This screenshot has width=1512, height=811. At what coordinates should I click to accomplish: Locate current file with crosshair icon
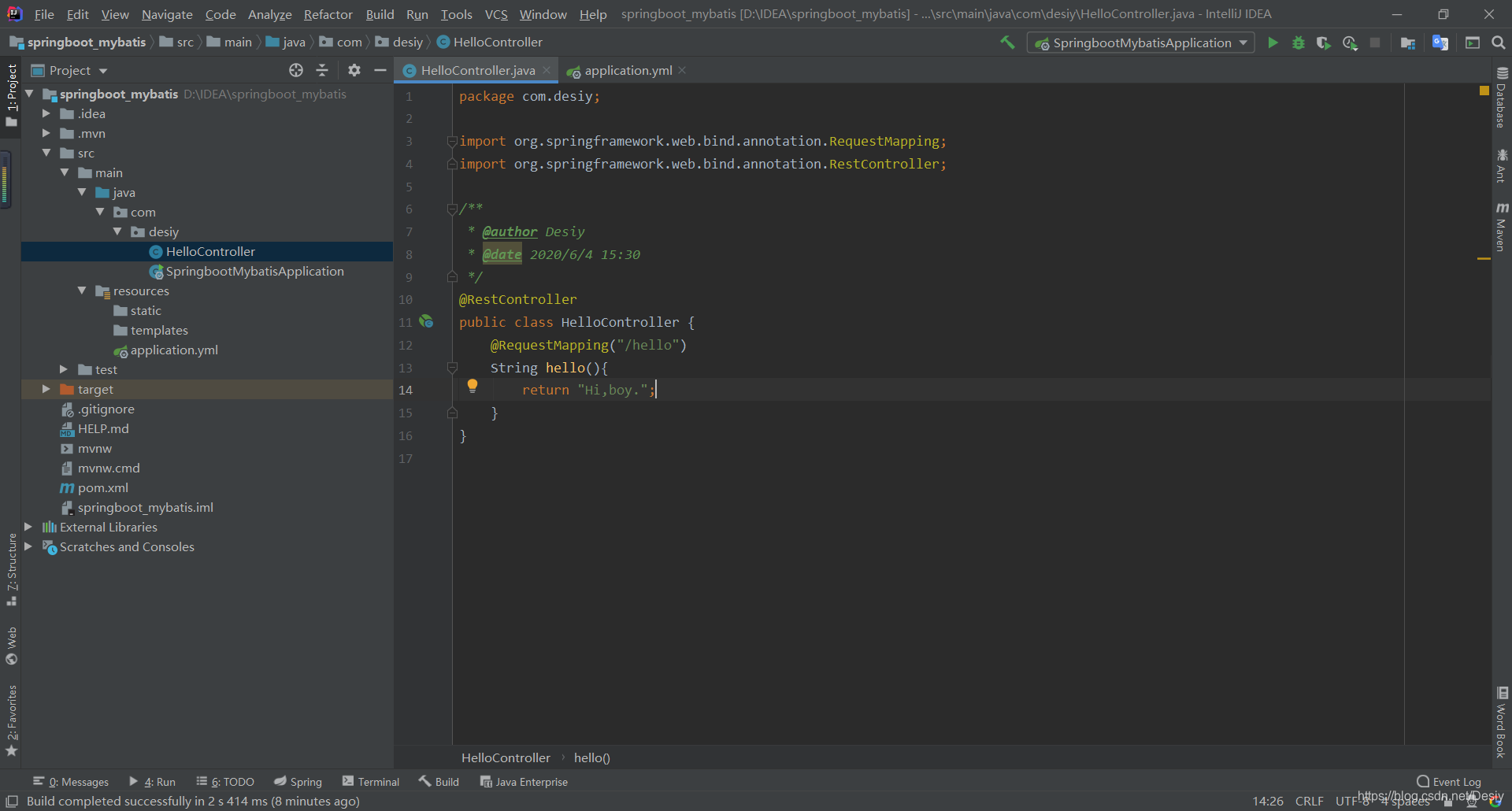296,70
